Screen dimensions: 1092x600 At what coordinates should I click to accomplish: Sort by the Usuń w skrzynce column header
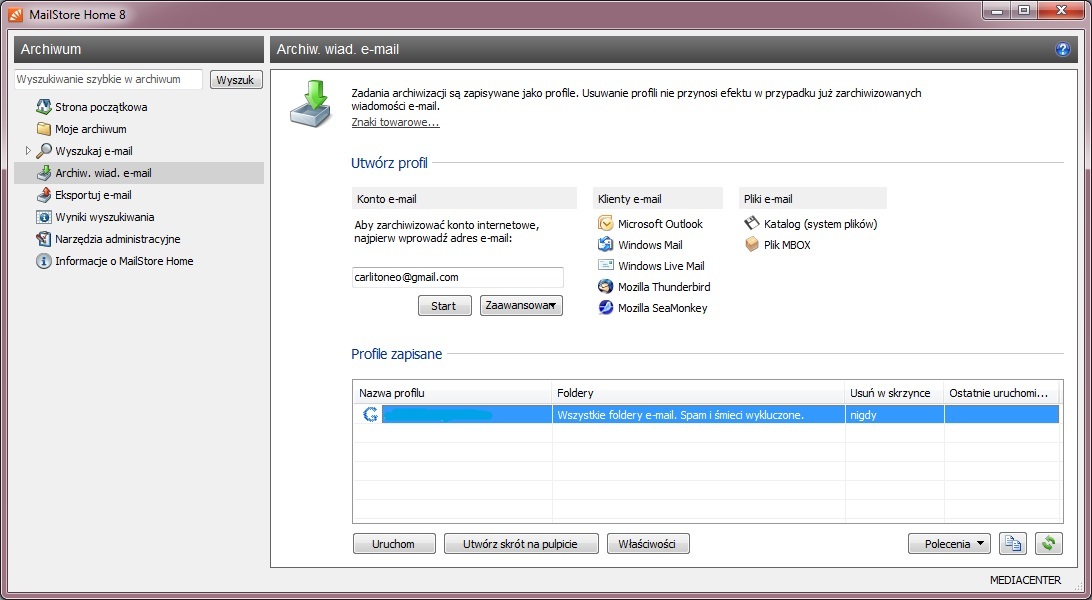tap(894, 393)
